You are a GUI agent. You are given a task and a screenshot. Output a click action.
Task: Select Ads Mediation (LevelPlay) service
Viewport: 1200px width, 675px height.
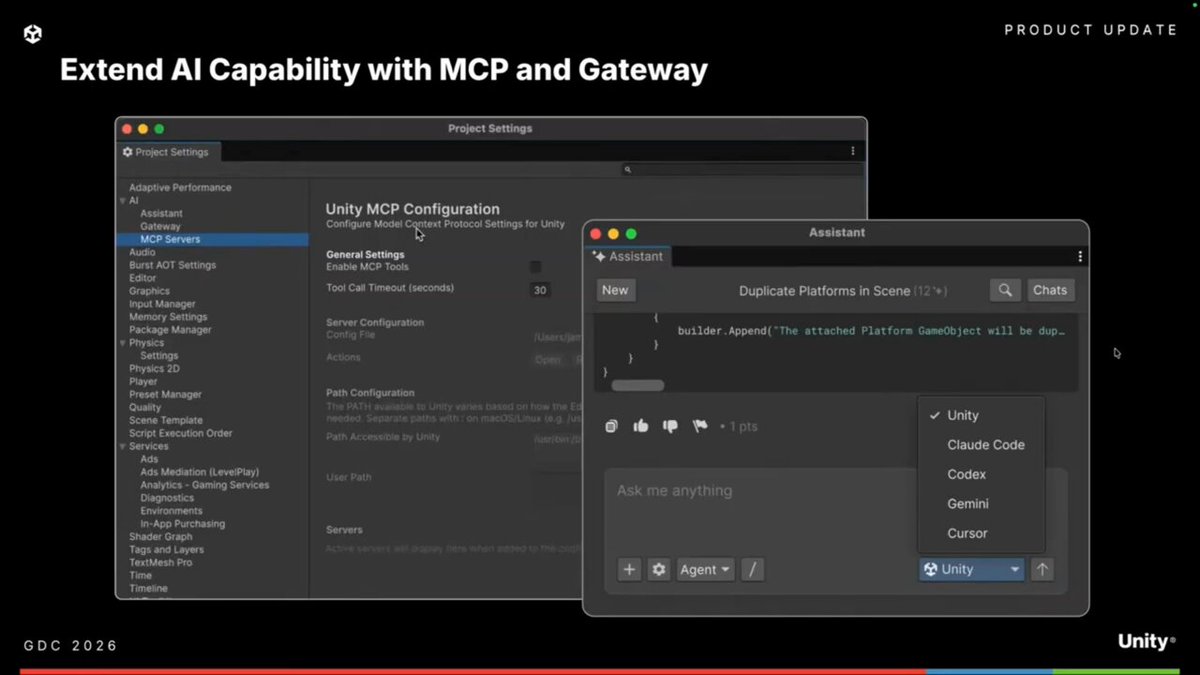coord(201,472)
